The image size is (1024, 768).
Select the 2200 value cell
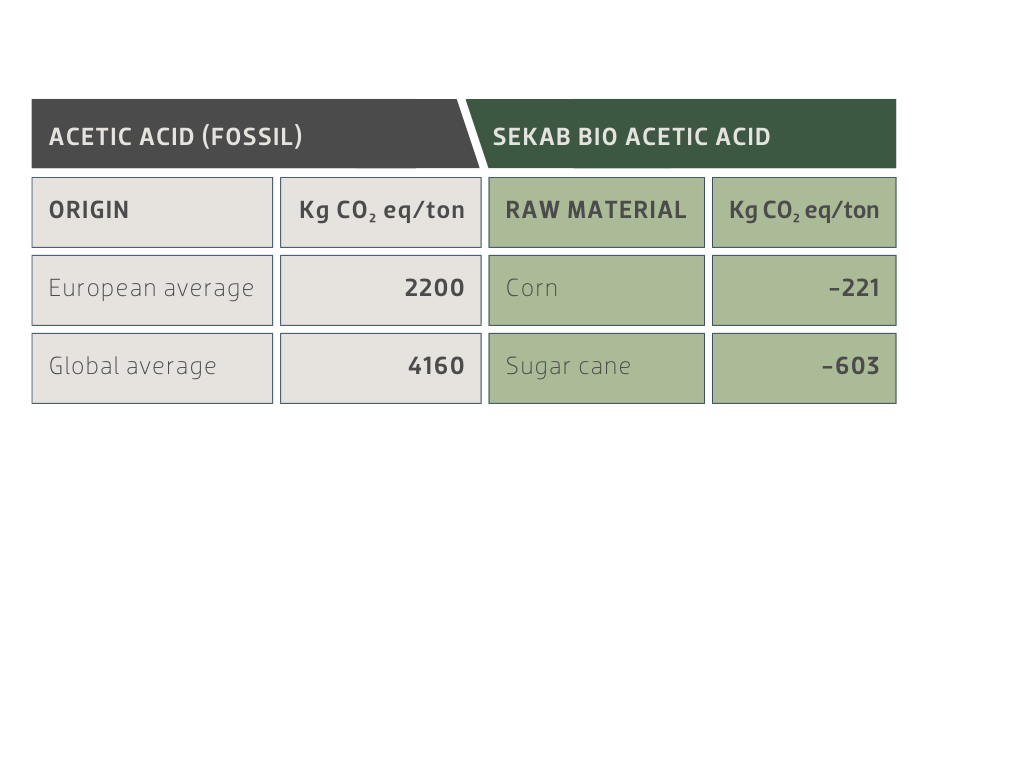click(x=381, y=289)
